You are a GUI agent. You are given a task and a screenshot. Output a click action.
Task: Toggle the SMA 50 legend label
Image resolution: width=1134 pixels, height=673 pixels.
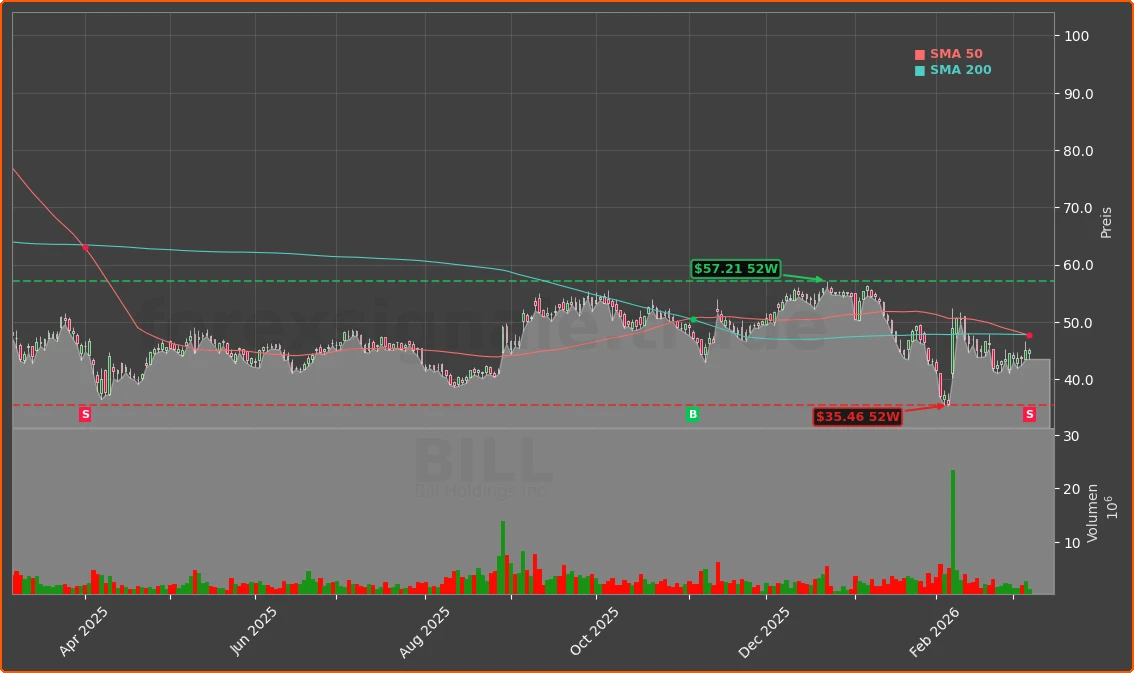click(956, 55)
